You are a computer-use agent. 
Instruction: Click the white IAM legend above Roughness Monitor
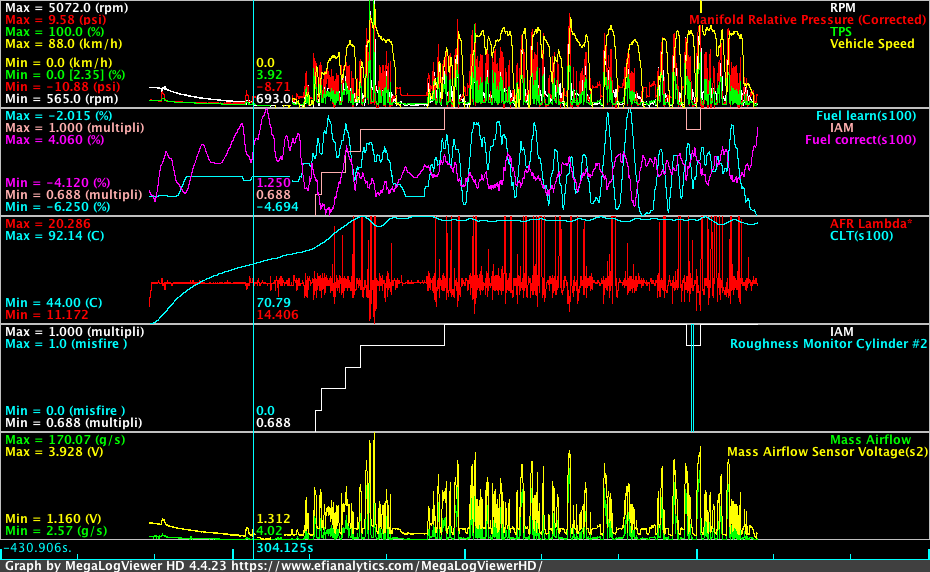click(x=842, y=332)
